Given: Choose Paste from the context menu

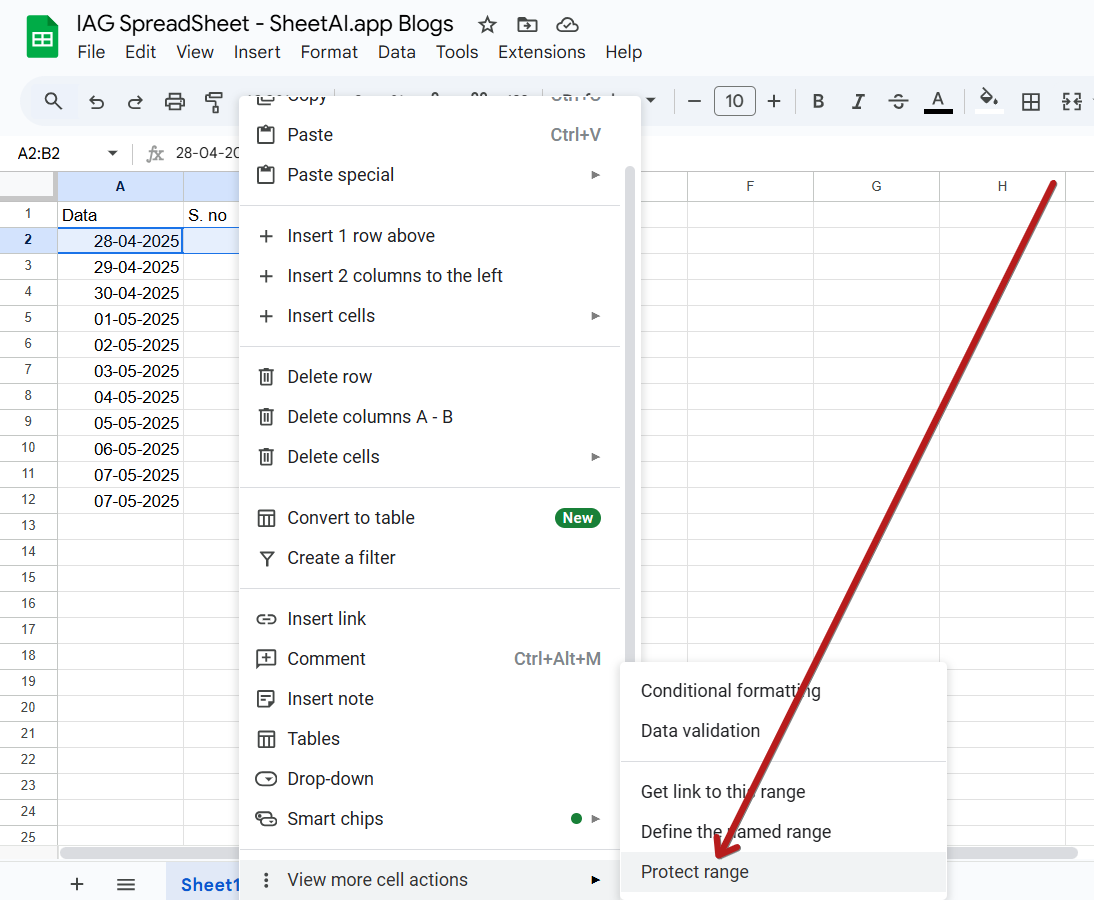Looking at the screenshot, I should tap(430, 135).
